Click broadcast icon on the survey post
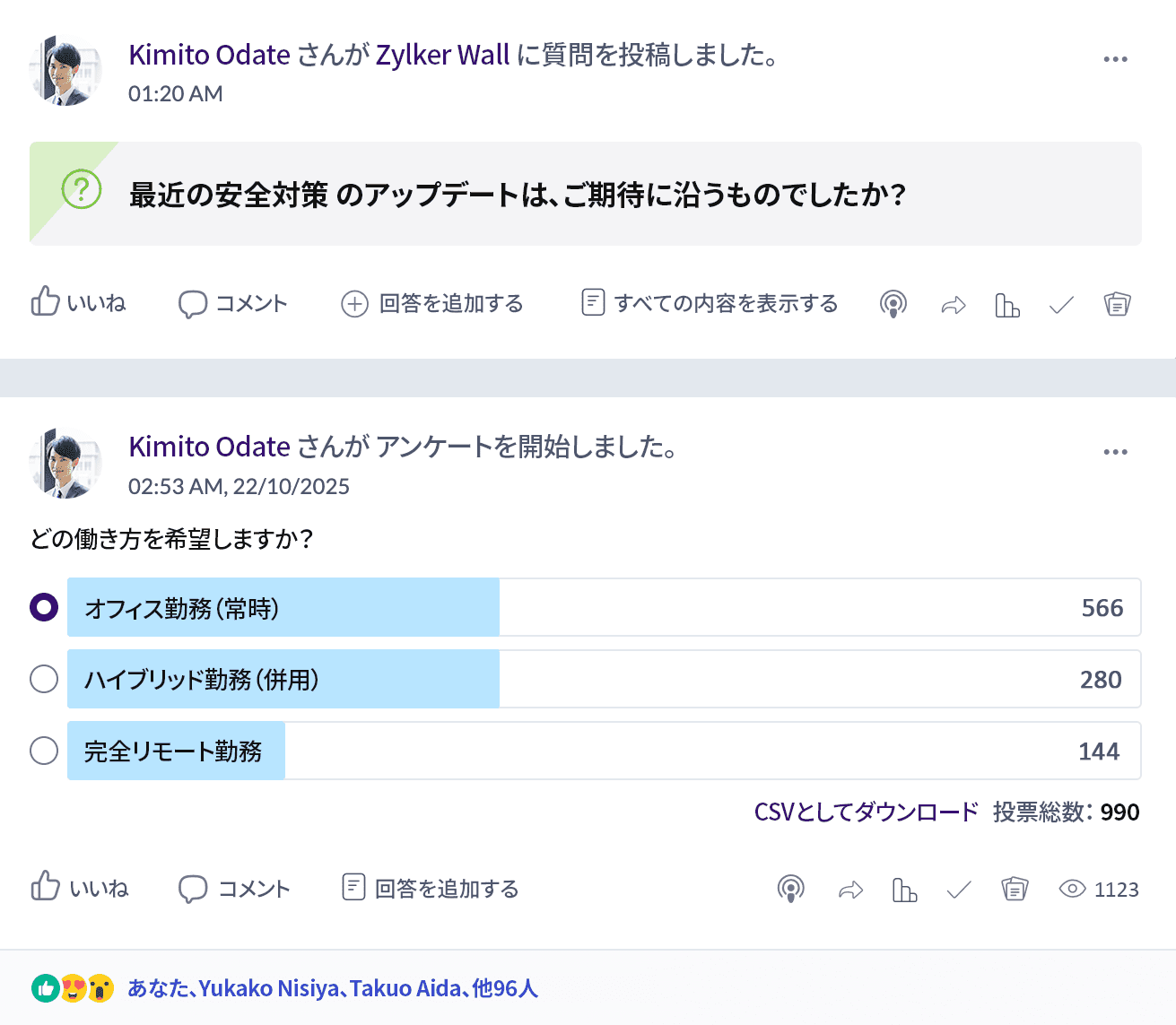Viewport: 1176px width, 1025px height. point(790,890)
